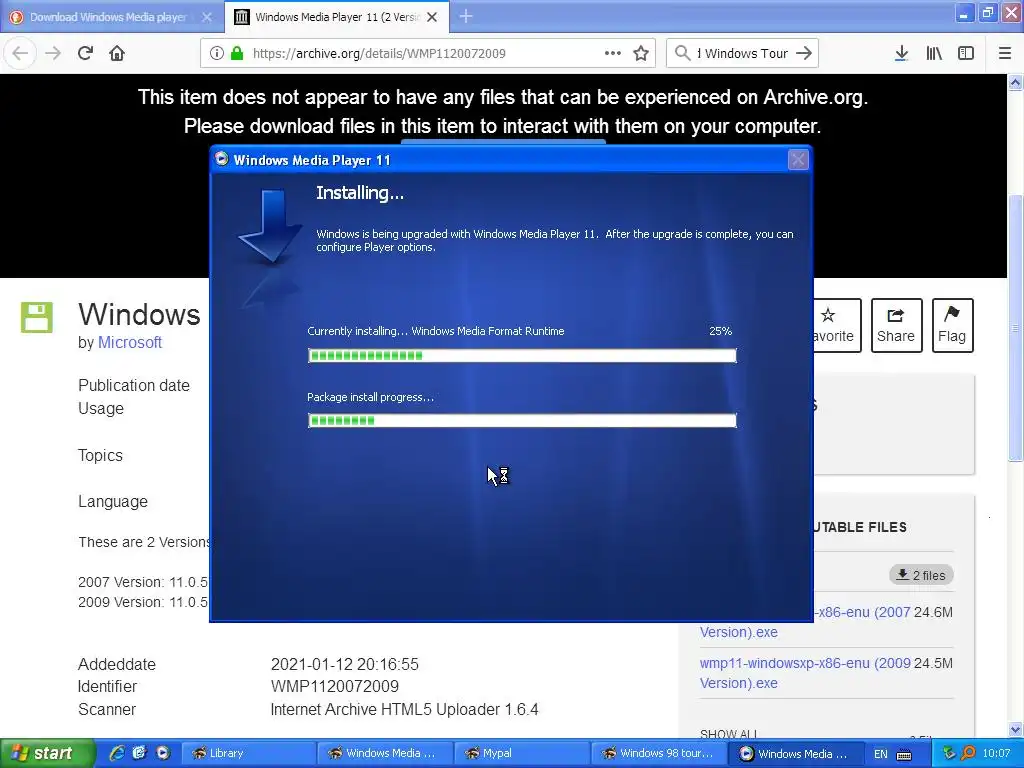Open the Downloads panel

(901, 54)
